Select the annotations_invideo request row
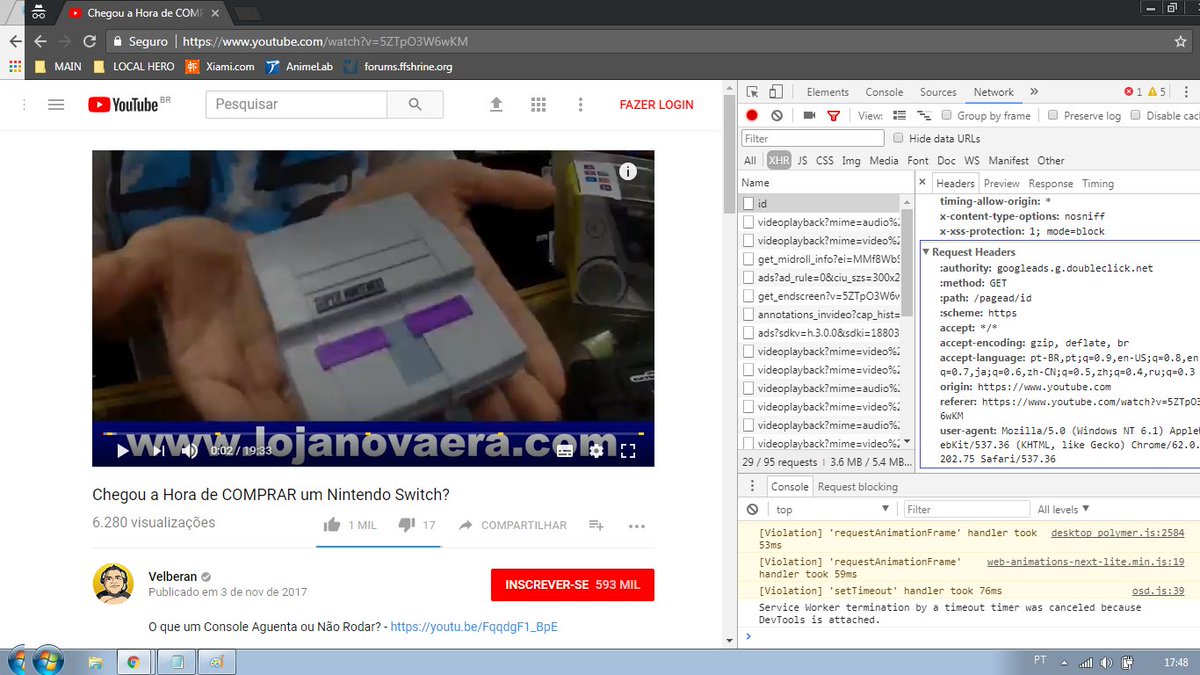 pyautogui.click(x=820, y=314)
